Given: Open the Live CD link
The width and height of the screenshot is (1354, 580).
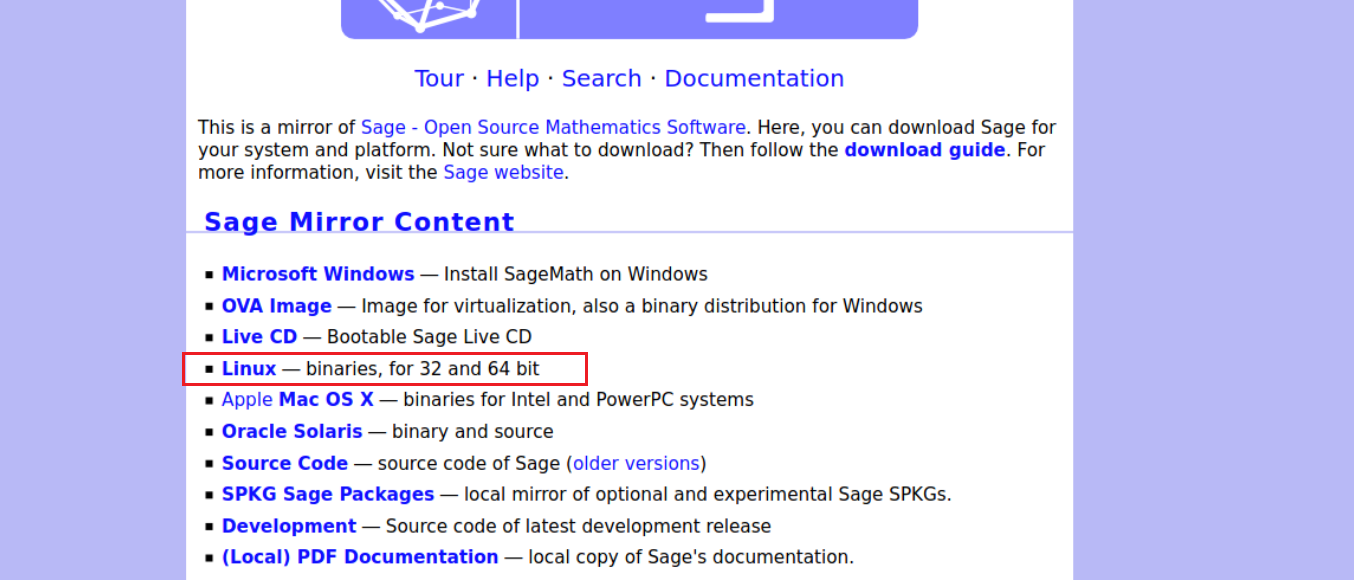Looking at the screenshot, I should (260, 337).
